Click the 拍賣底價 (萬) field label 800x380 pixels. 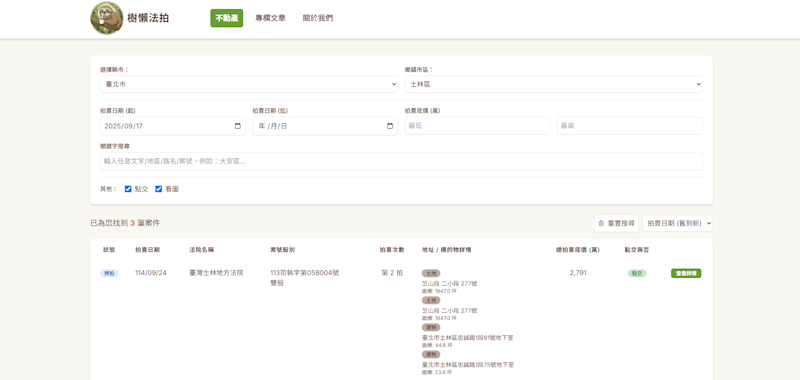(422, 110)
